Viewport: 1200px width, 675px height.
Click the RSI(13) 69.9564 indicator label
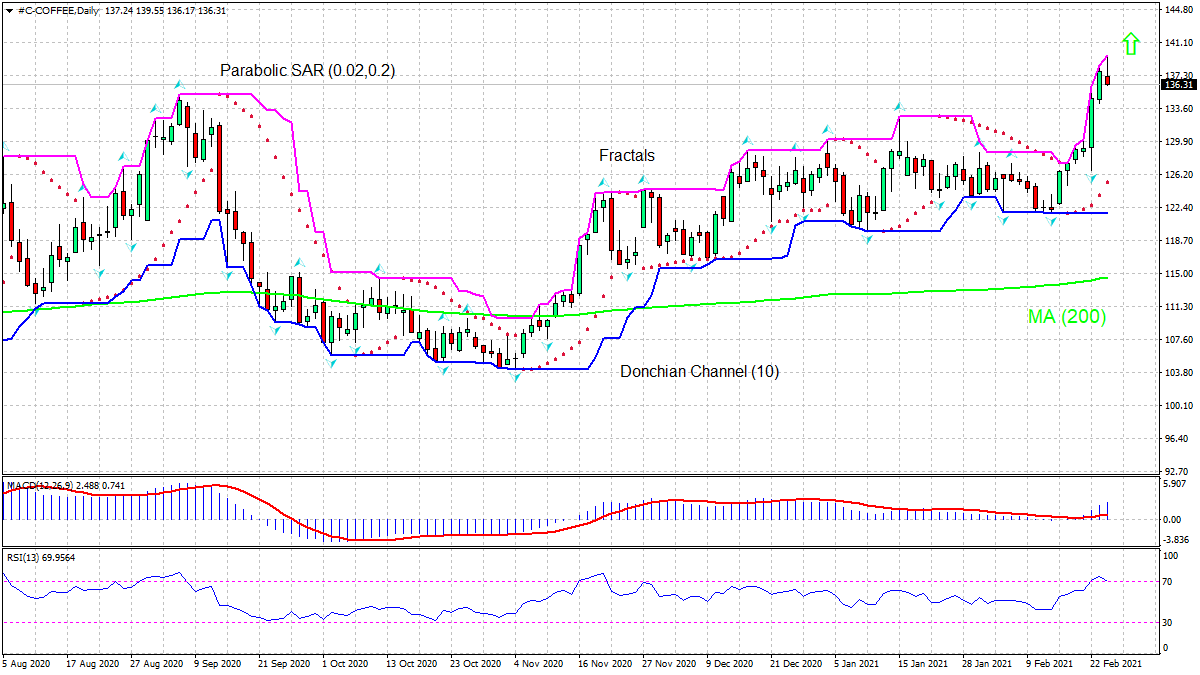(x=40, y=560)
